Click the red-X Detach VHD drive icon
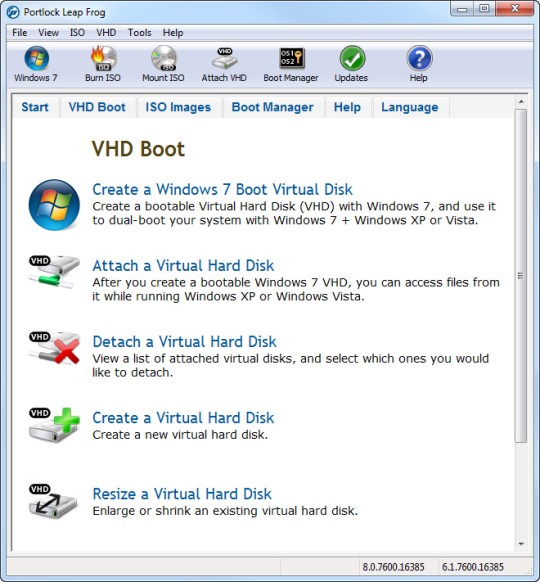This screenshot has width=540, height=582. pyautogui.click(x=54, y=348)
